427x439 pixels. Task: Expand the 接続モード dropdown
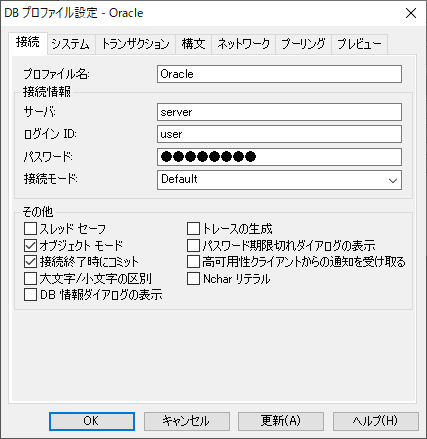click(x=279, y=180)
